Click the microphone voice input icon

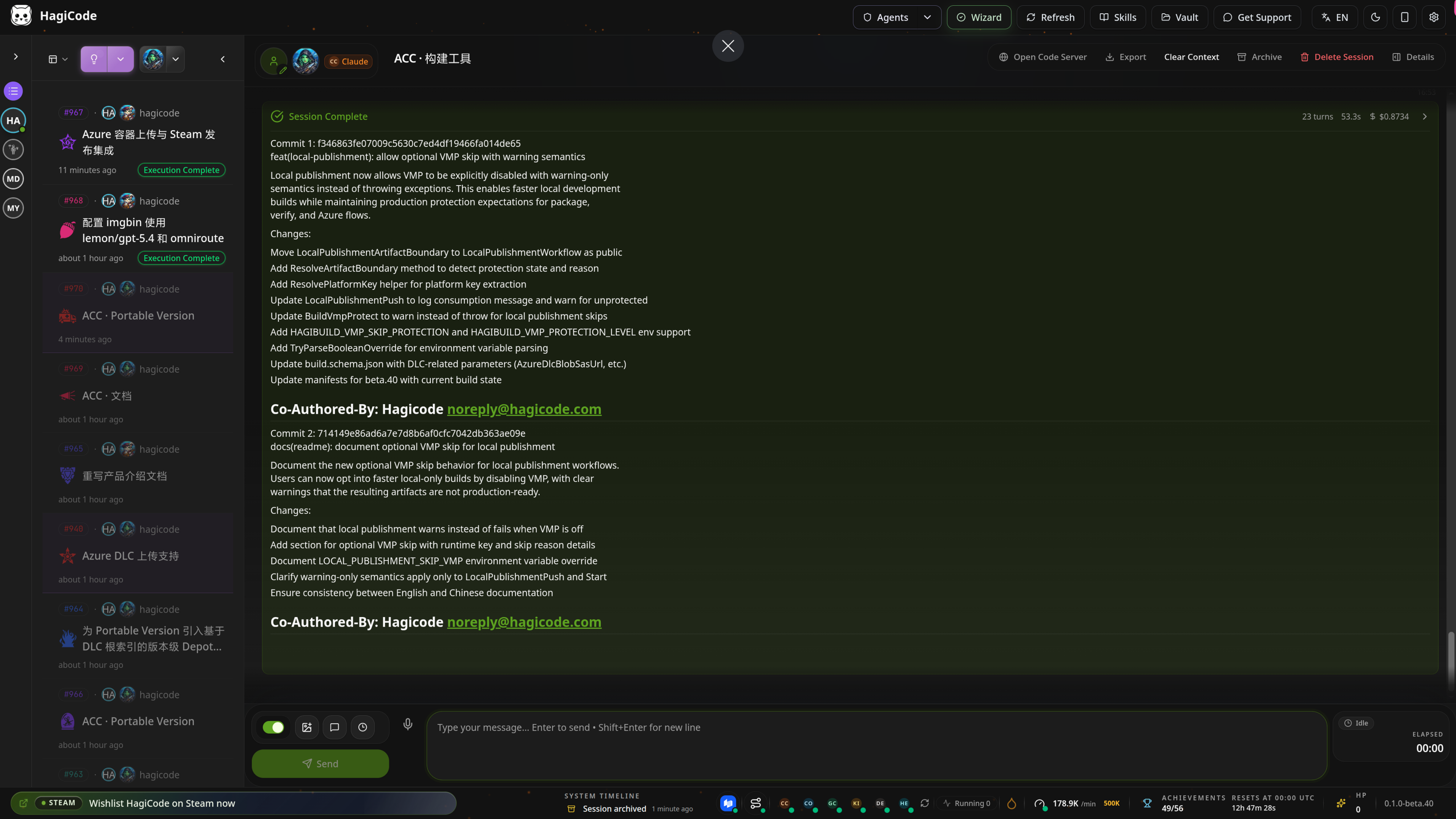pyautogui.click(x=408, y=724)
